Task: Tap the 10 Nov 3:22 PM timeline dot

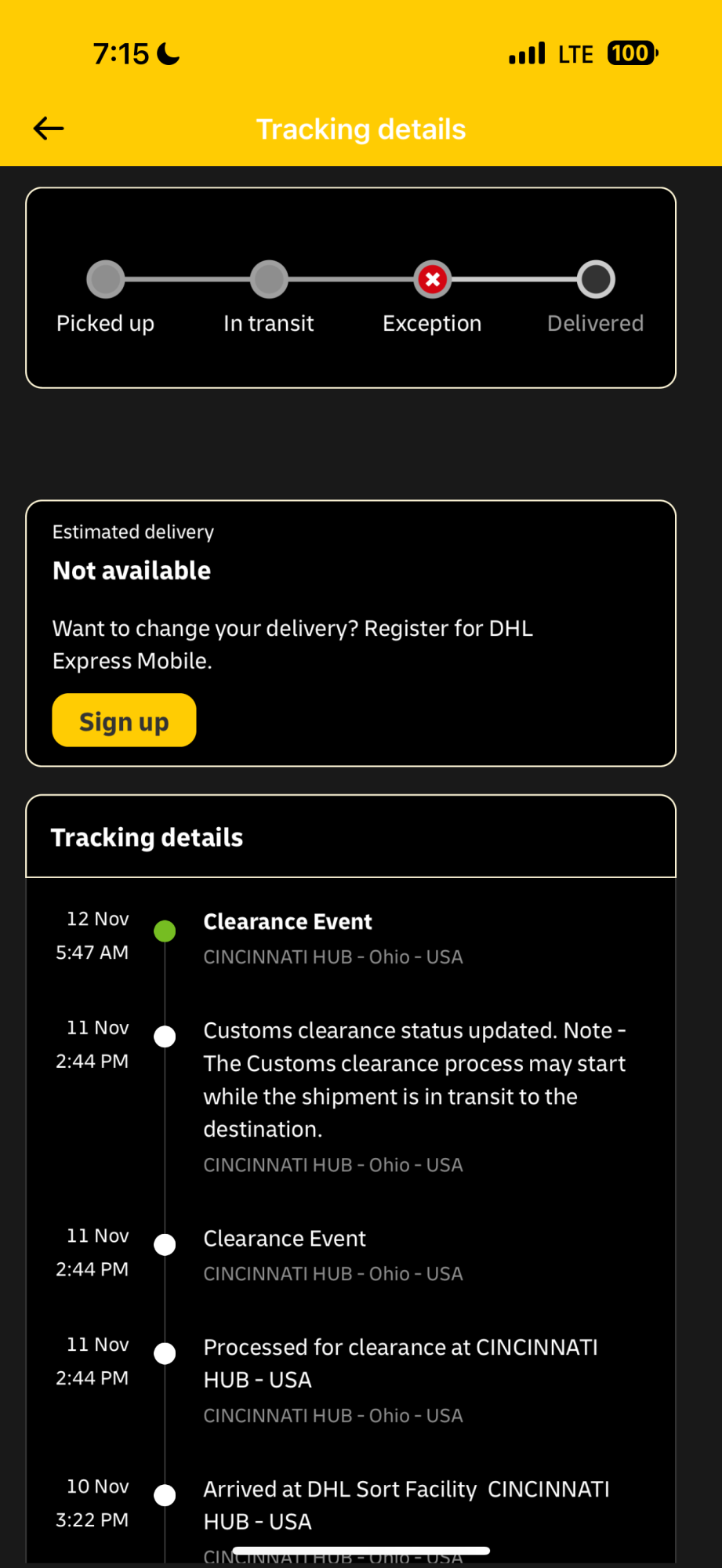Action: (x=165, y=1495)
